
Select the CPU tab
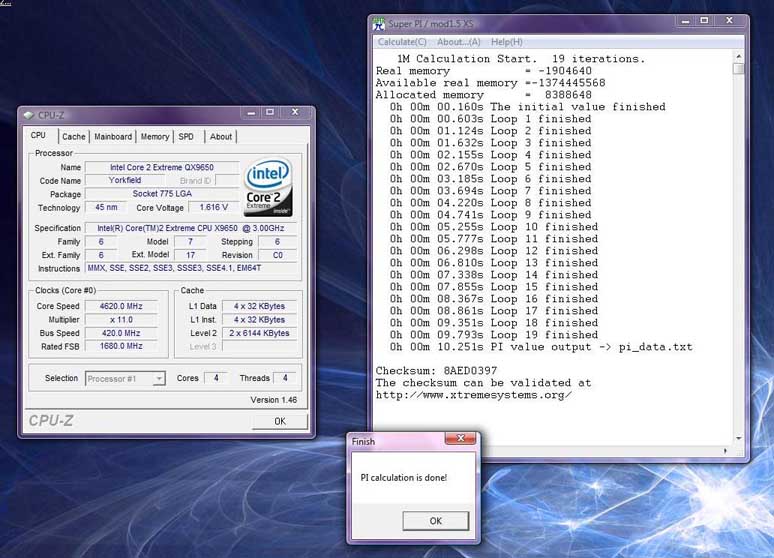[x=38, y=135]
